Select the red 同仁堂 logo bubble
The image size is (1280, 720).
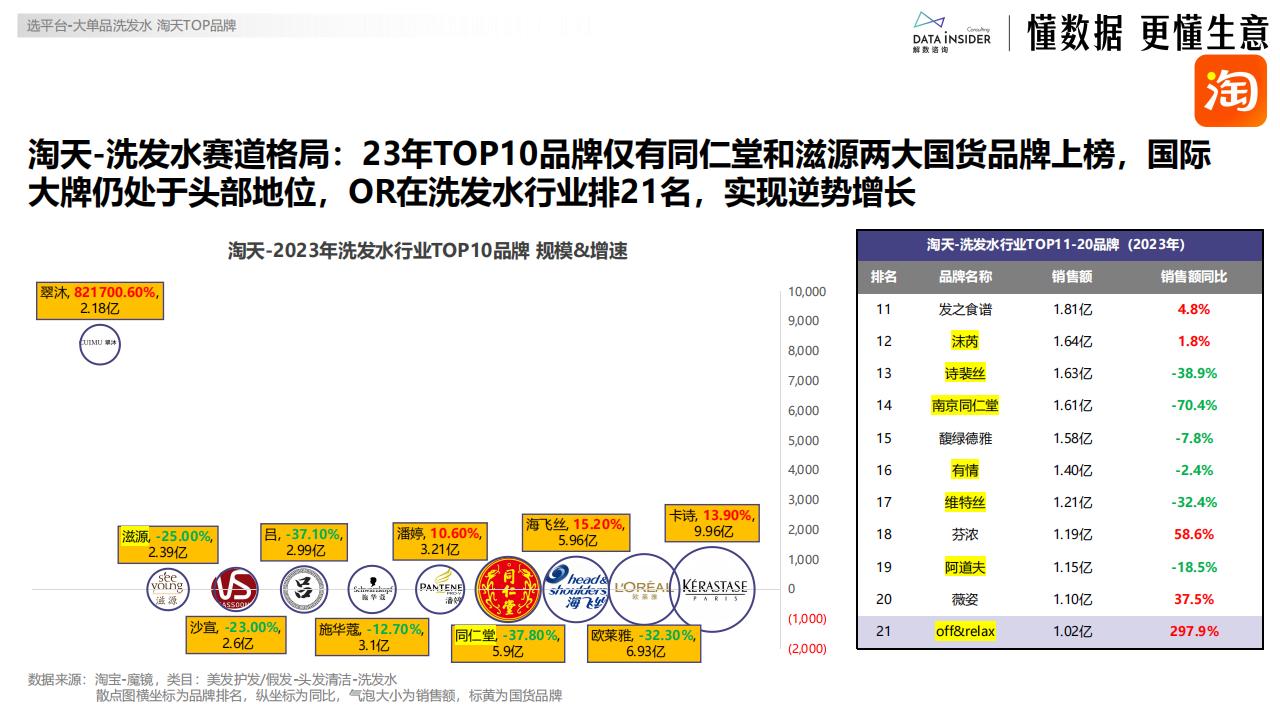[x=508, y=590]
